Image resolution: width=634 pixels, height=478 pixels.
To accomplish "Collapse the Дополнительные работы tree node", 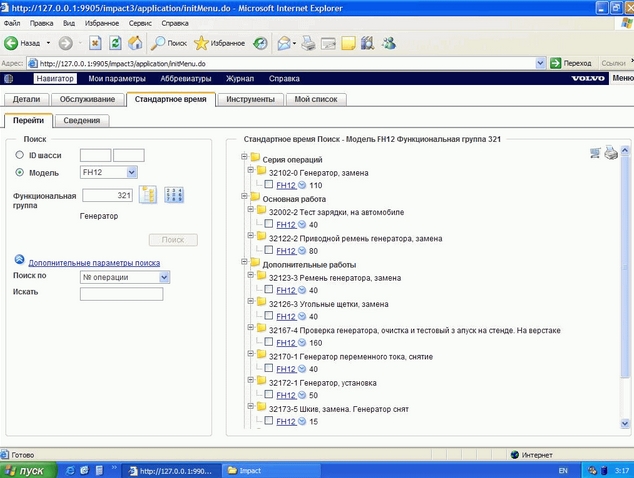I will [x=244, y=262].
